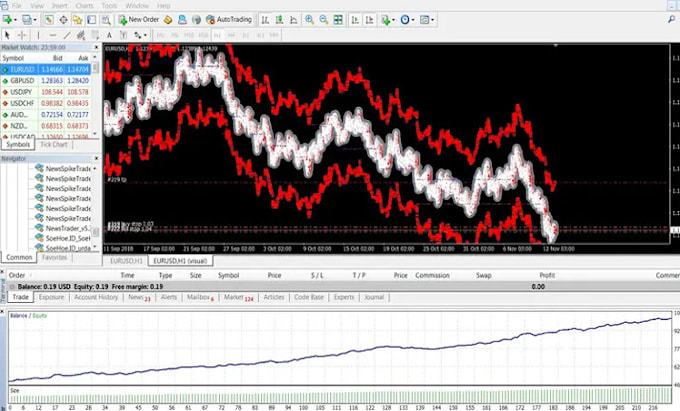This screenshot has height=411, width=680.
Task: Click the zoom out magnifier icon
Action: pos(324,19)
